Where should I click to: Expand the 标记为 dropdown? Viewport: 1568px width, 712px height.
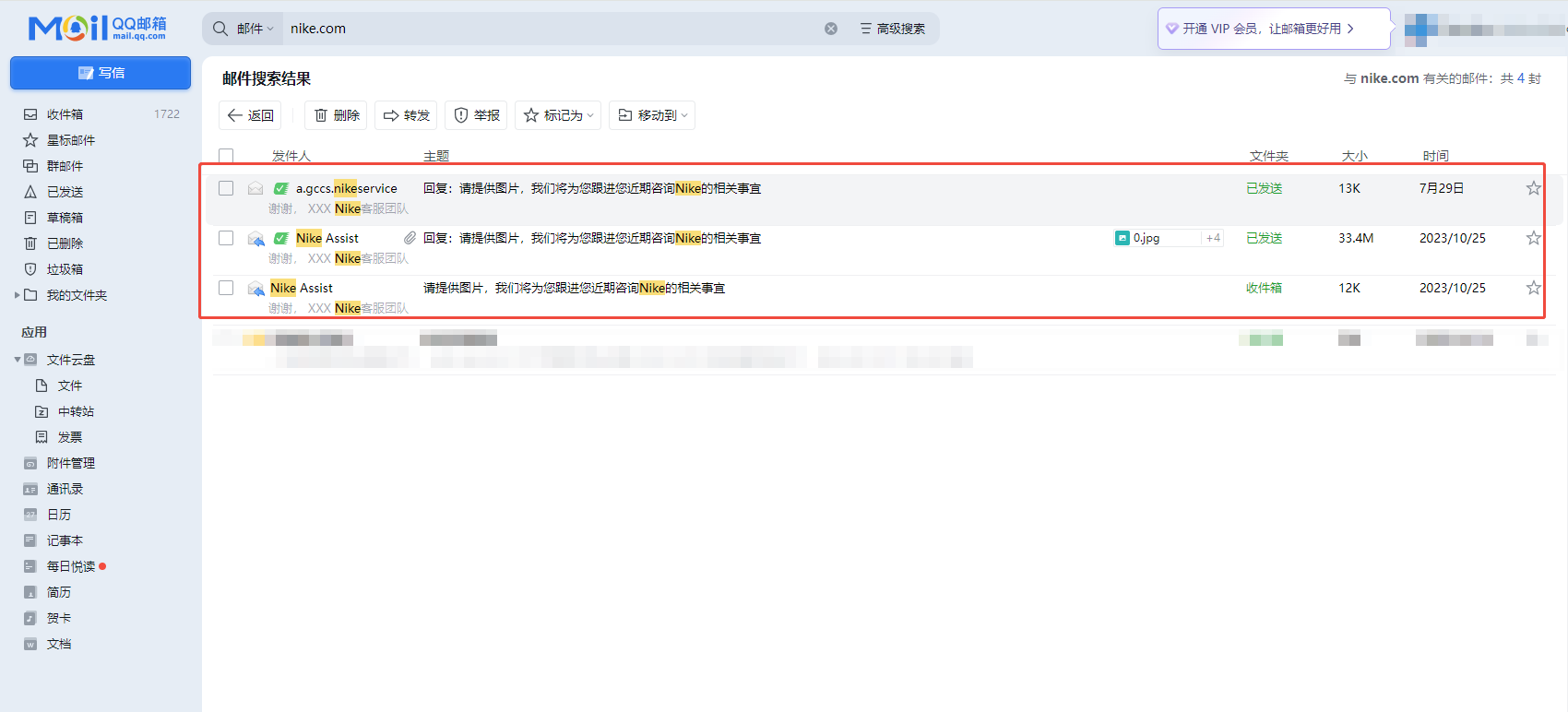click(x=558, y=115)
